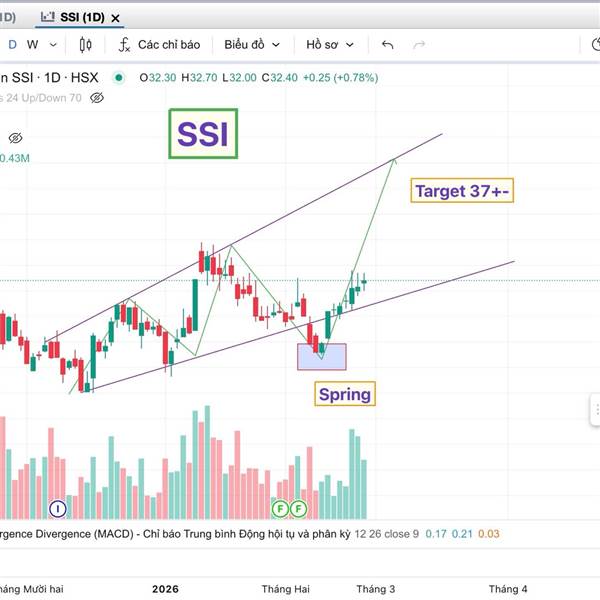The image size is (600, 600).
Task: Click the Tháng 3 time axis label
Action: [375, 589]
